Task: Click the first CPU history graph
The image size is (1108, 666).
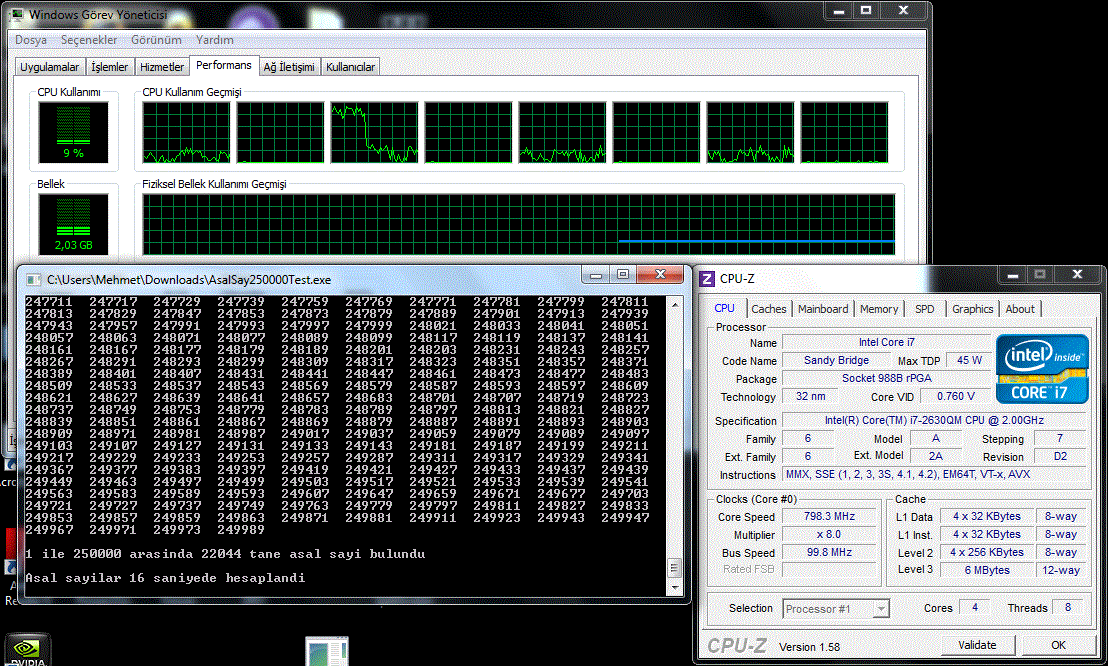Action: (187, 132)
